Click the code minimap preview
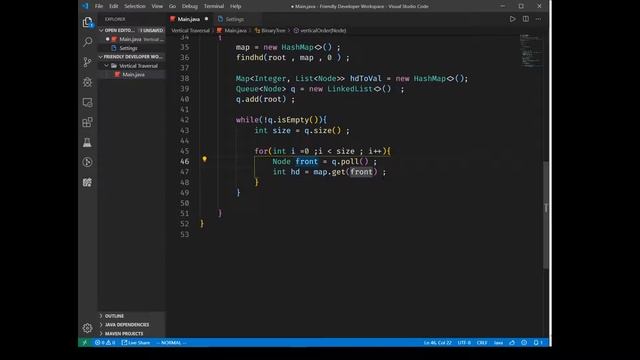 (531, 50)
